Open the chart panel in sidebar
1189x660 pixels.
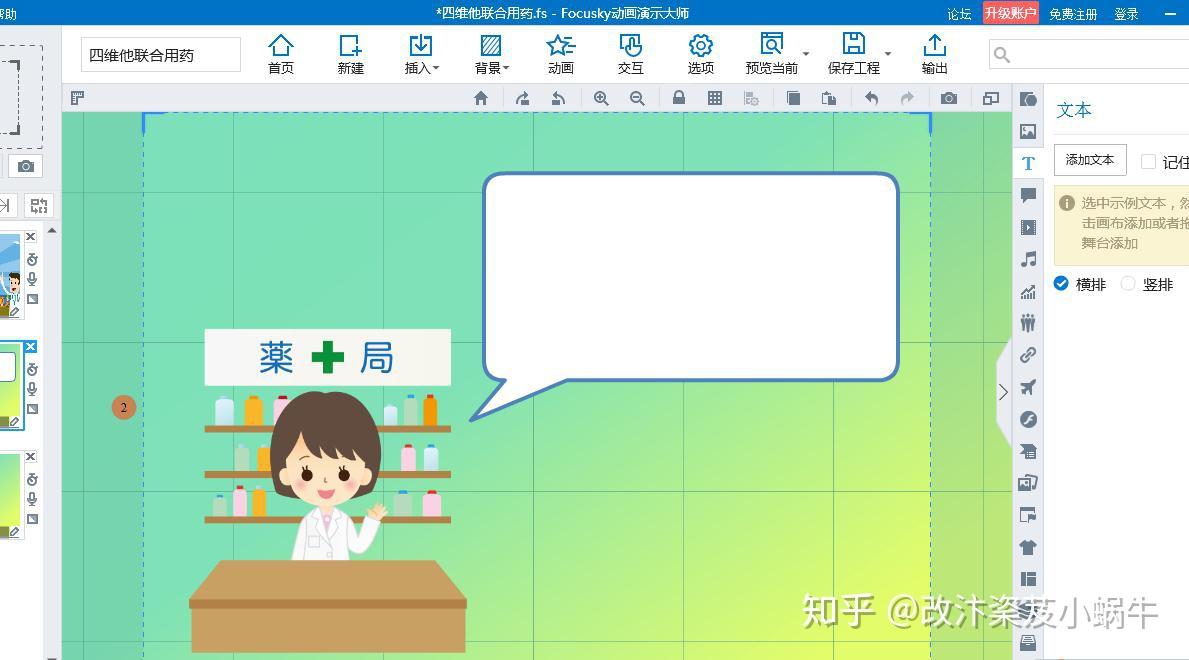(x=1028, y=291)
